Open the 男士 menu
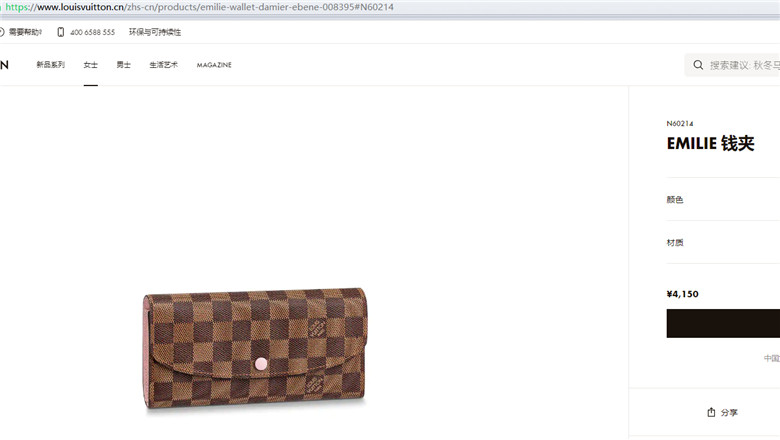The width and height of the screenshot is (780, 440). (x=123, y=65)
